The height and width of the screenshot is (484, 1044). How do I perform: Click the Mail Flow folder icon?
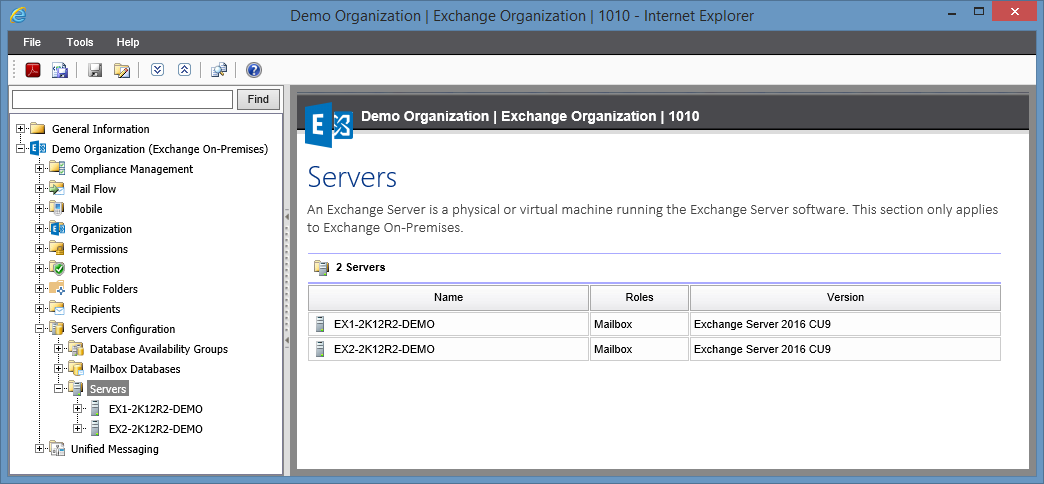[x=57, y=188]
